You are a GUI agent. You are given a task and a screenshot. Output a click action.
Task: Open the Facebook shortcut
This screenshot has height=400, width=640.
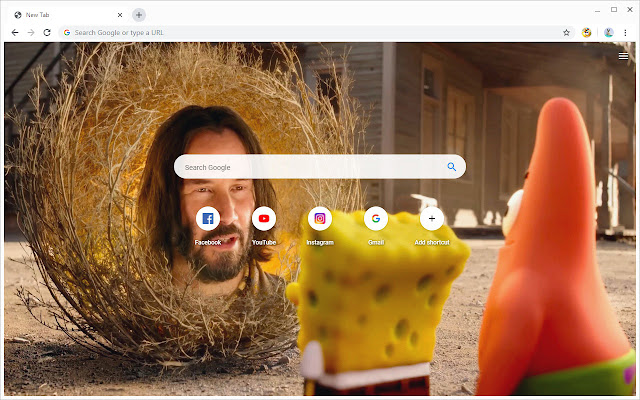click(208, 219)
